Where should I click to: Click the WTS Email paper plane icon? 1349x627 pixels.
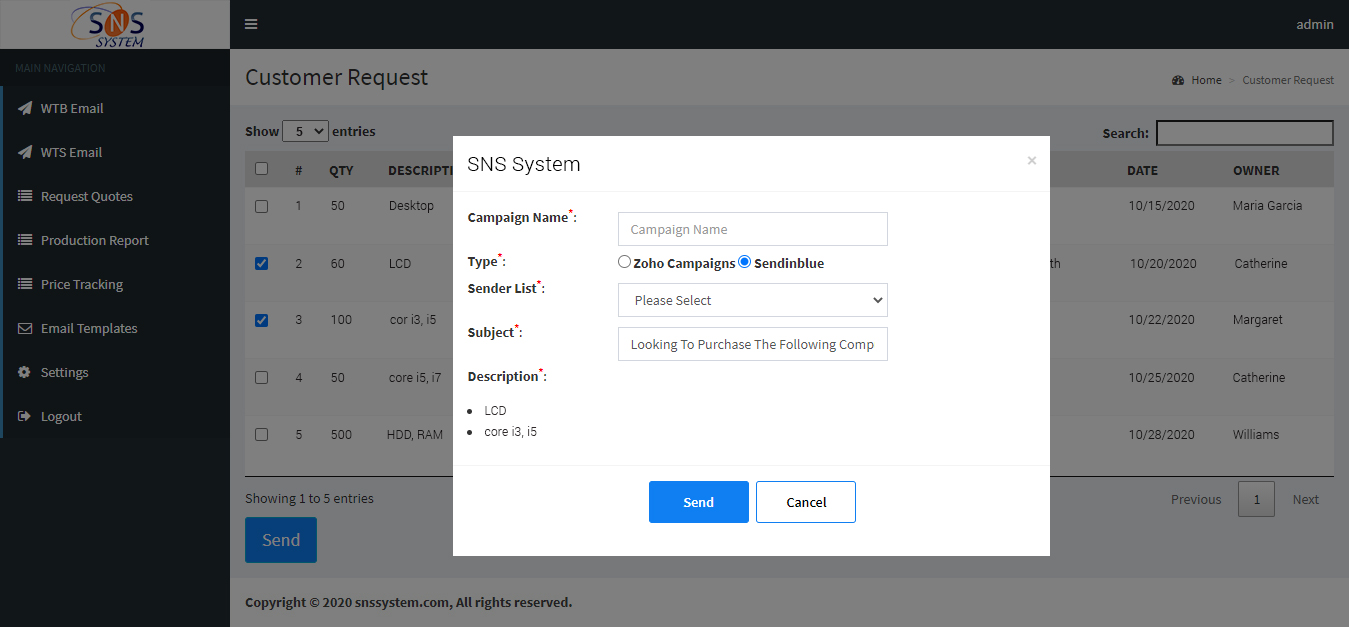coord(25,152)
